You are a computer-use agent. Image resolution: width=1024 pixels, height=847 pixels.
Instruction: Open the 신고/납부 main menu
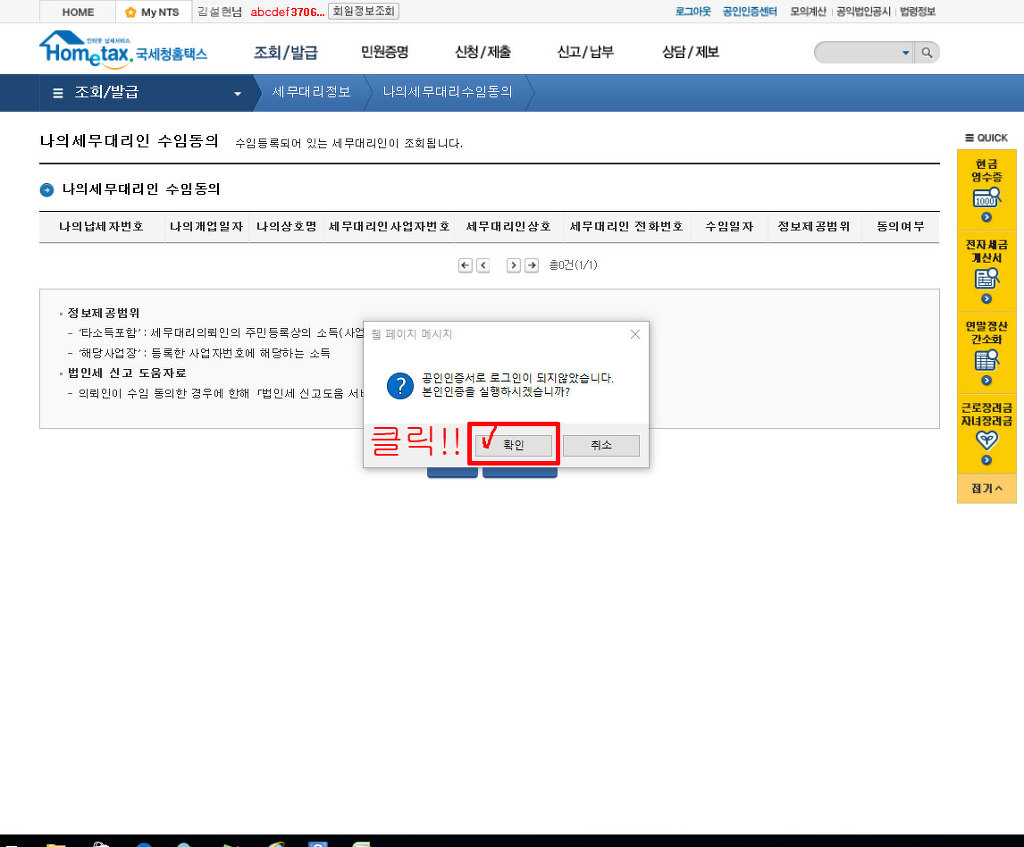[x=585, y=52]
